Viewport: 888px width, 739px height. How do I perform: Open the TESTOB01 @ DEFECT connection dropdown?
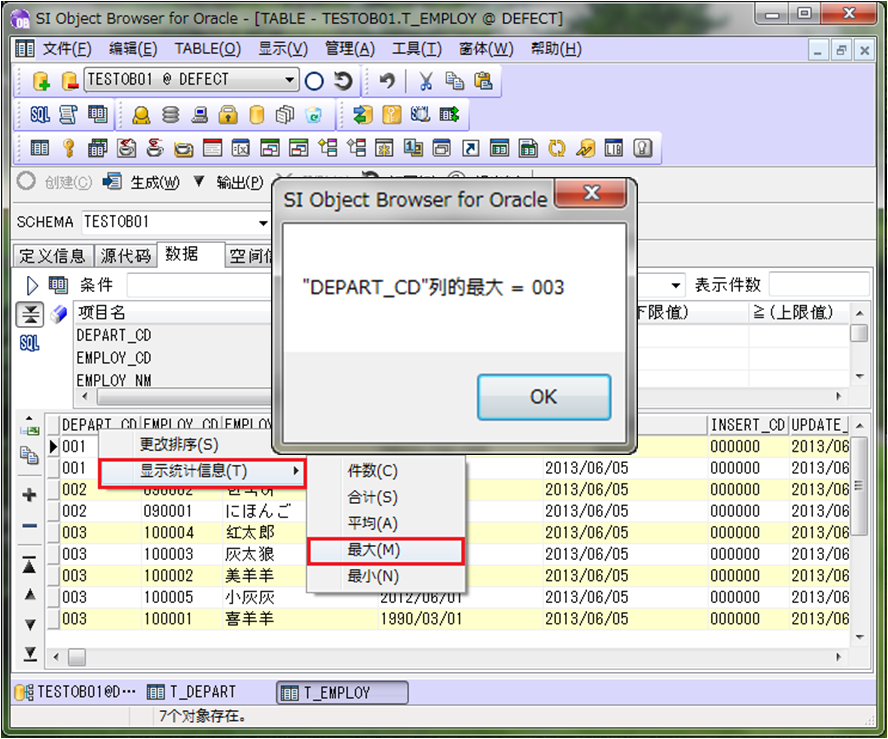click(x=290, y=81)
